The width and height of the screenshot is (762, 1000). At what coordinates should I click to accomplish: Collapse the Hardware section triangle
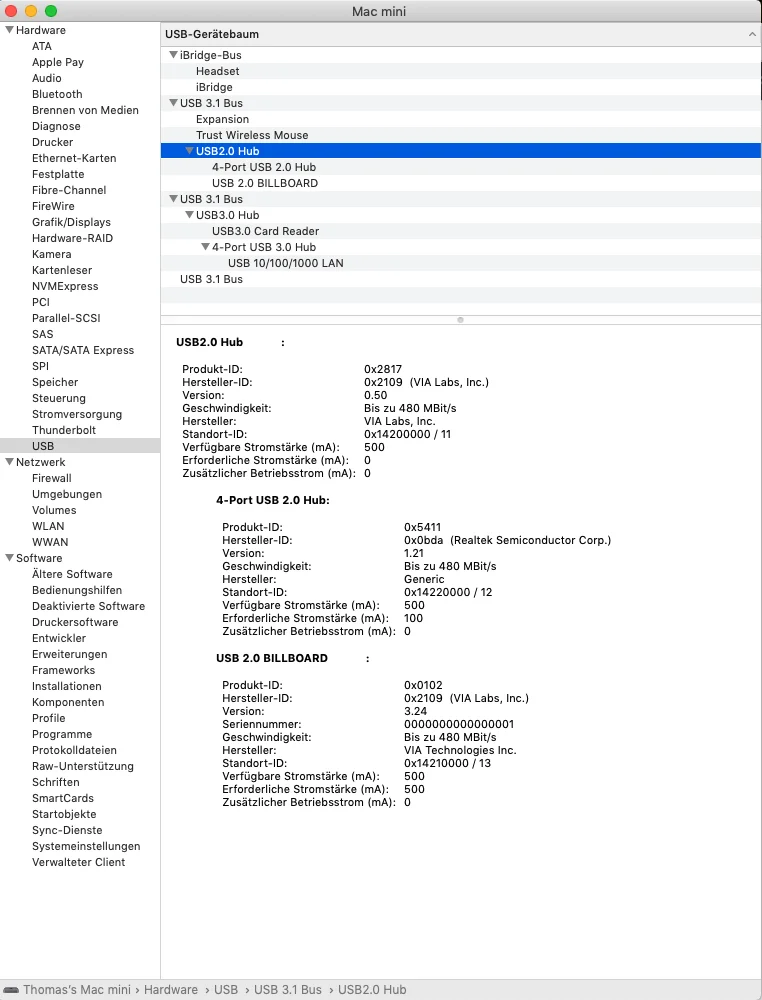[x=10, y=30]
